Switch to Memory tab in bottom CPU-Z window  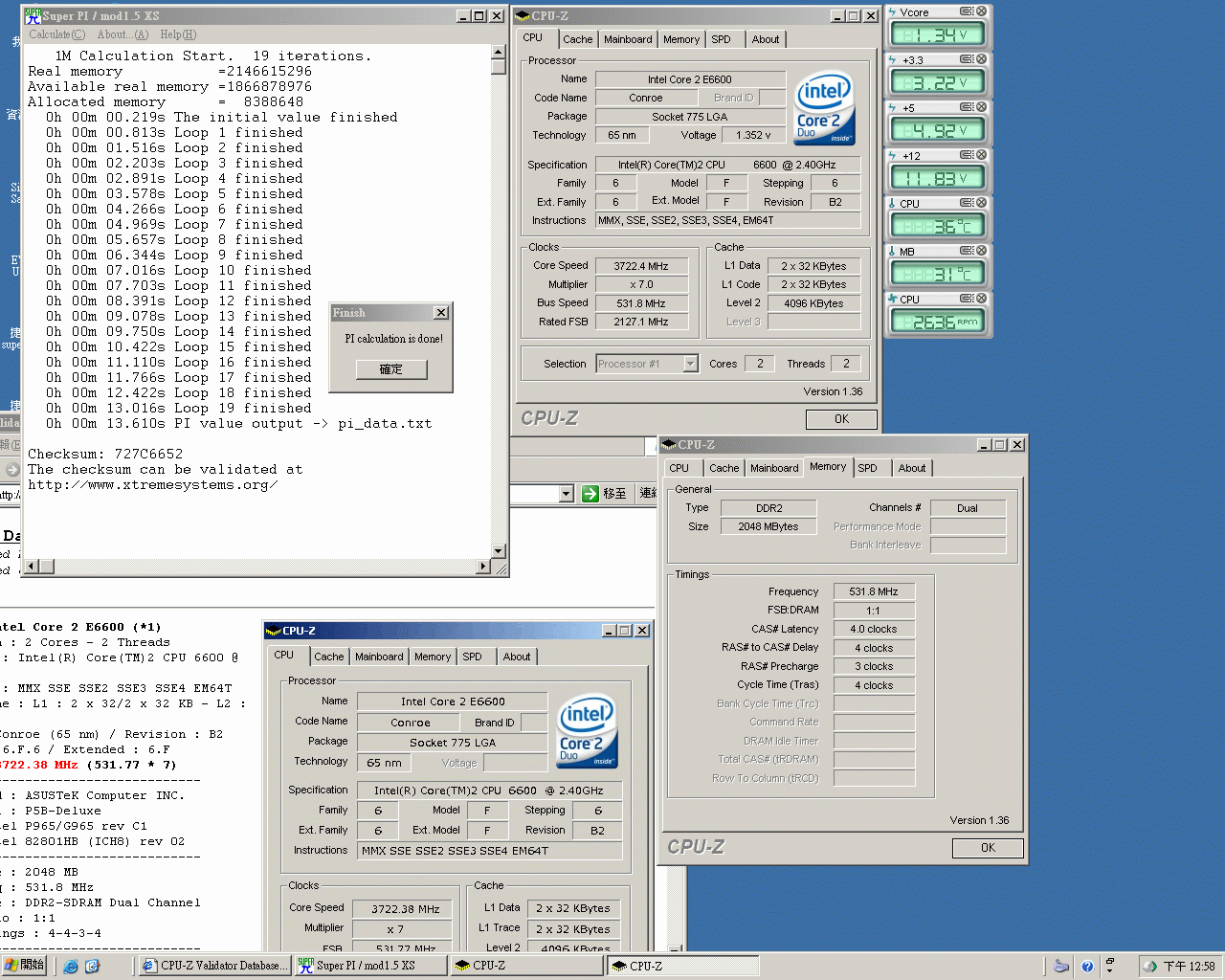coord(433,657)
